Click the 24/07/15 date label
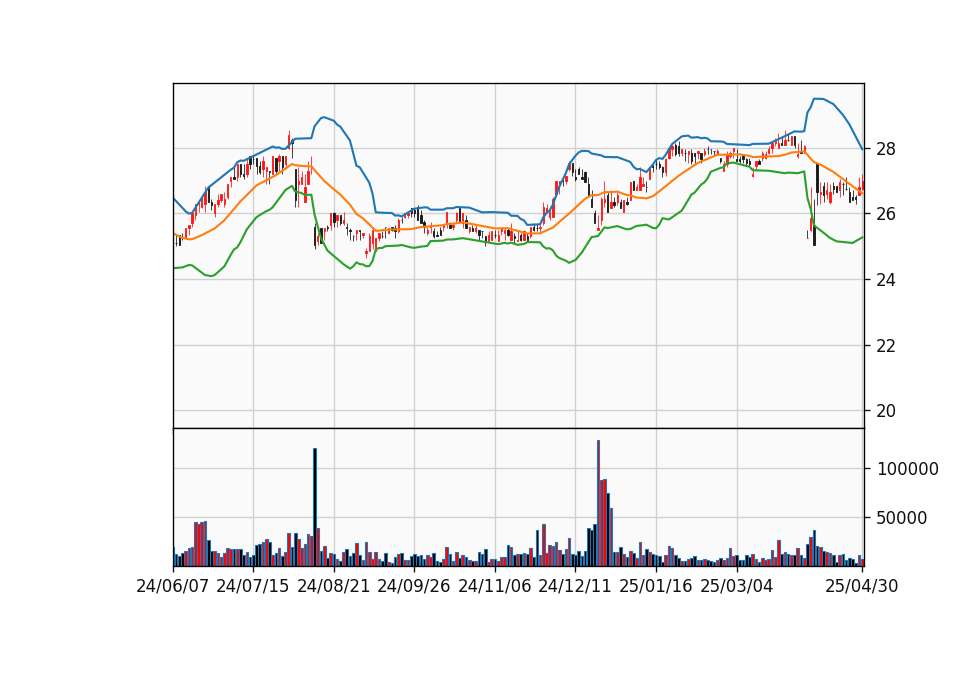 point(252,586)
